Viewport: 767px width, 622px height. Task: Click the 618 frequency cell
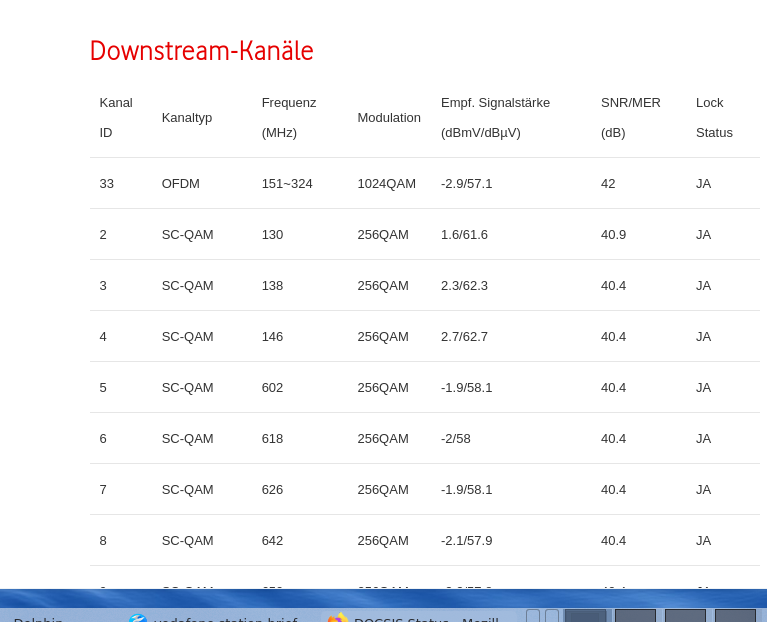[x=272, y=439]
